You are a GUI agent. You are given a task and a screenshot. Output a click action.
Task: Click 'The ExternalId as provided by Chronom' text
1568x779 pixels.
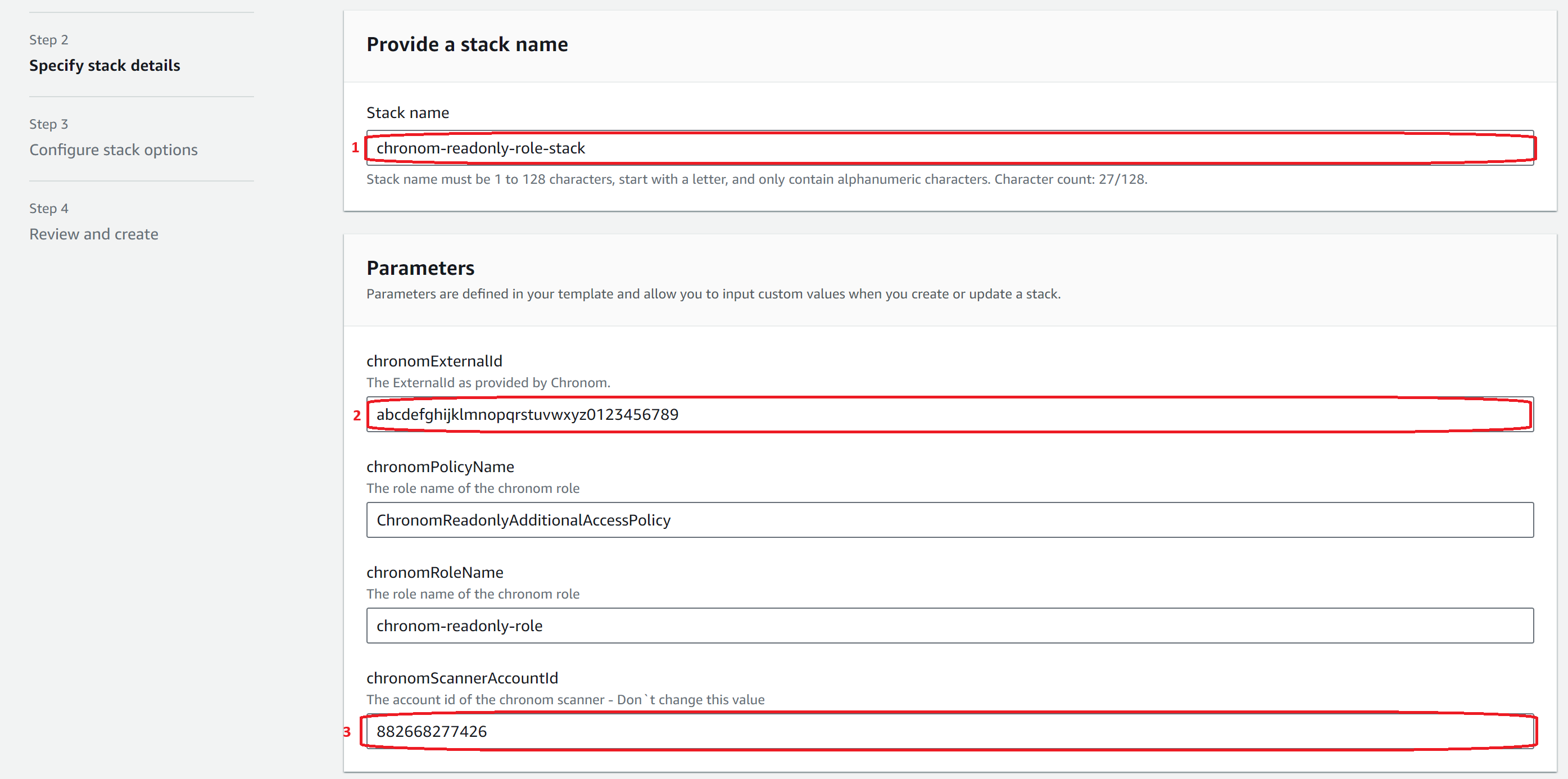coord(488,383)
